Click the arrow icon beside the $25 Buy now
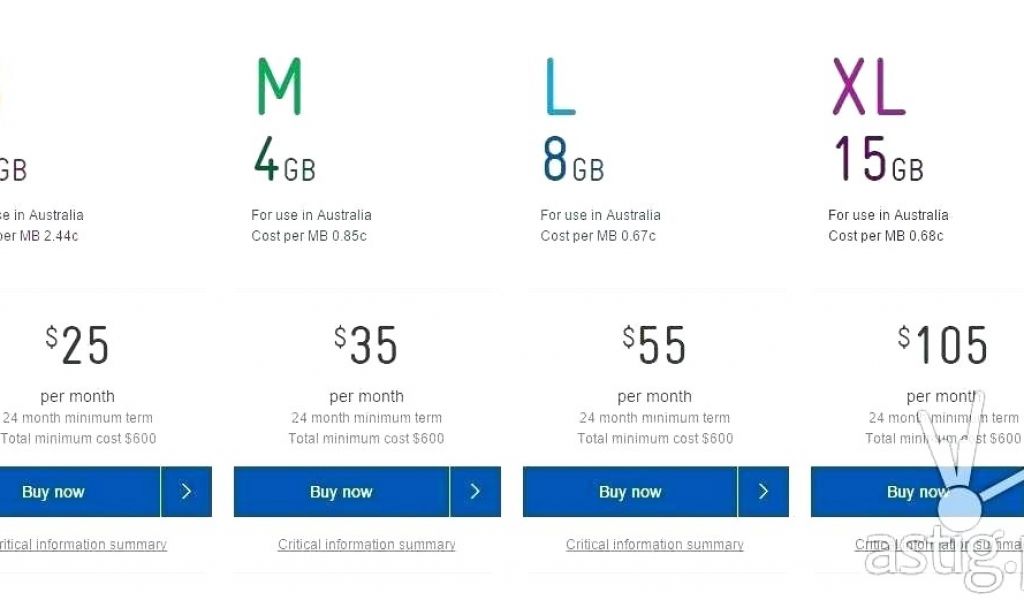Screen dimensions: 1024x600 (x=186, y=492)
